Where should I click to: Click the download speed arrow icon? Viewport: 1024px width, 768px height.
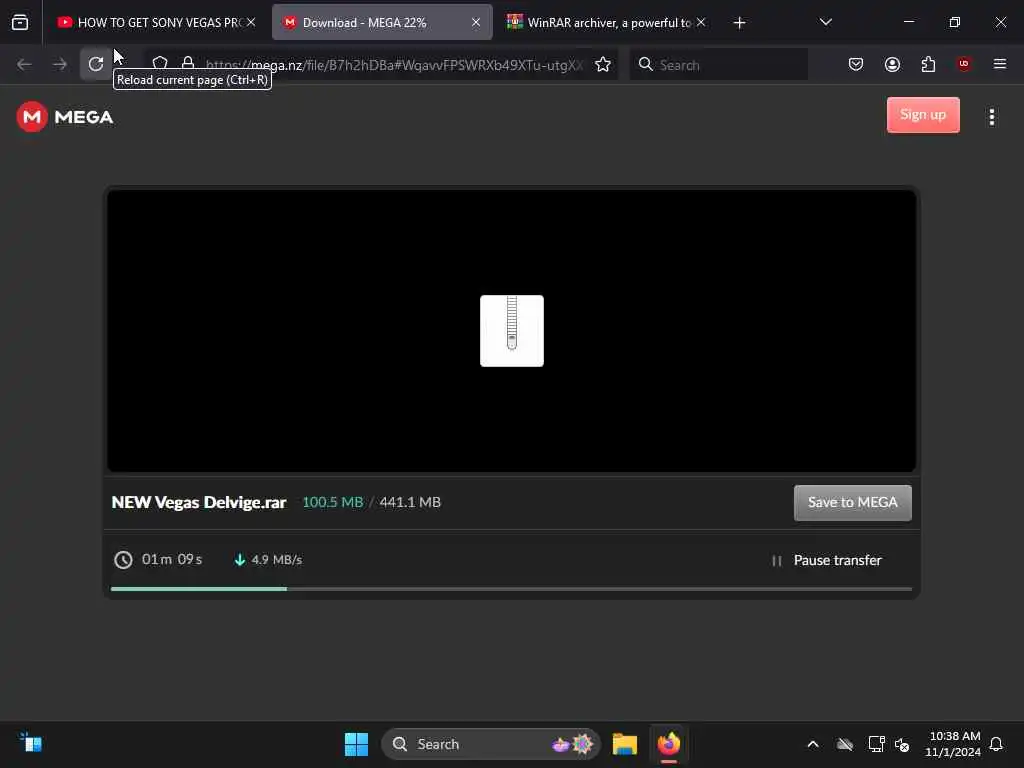(240, 560)
